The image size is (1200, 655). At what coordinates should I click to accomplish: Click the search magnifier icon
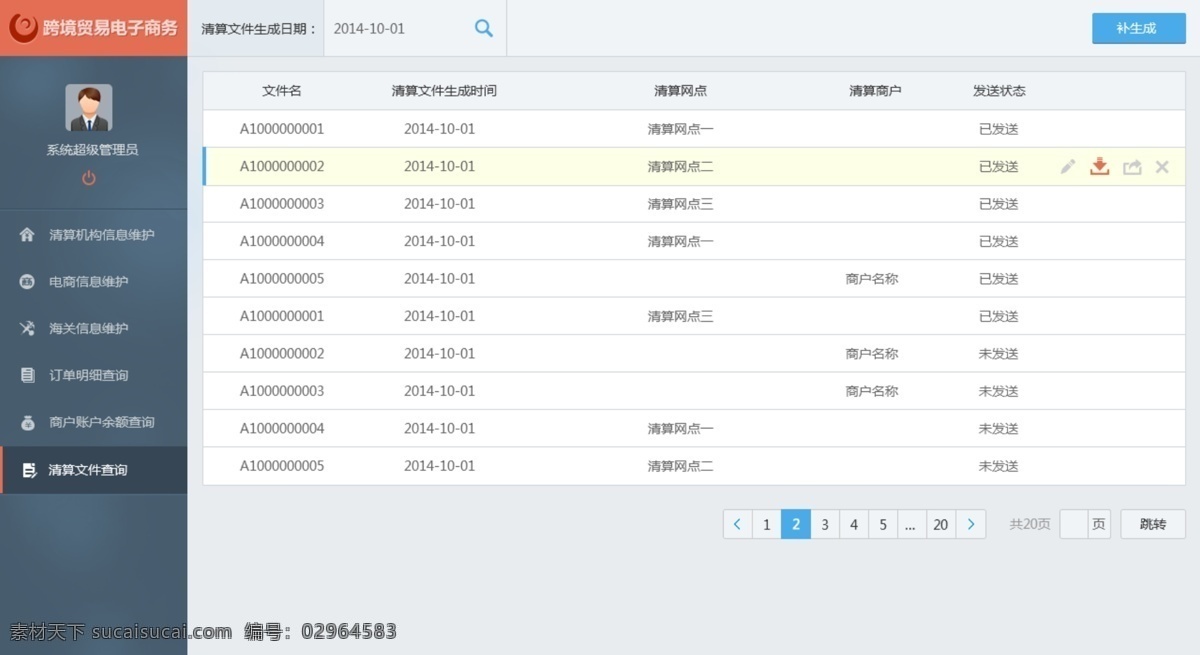(x=484, y=29)
